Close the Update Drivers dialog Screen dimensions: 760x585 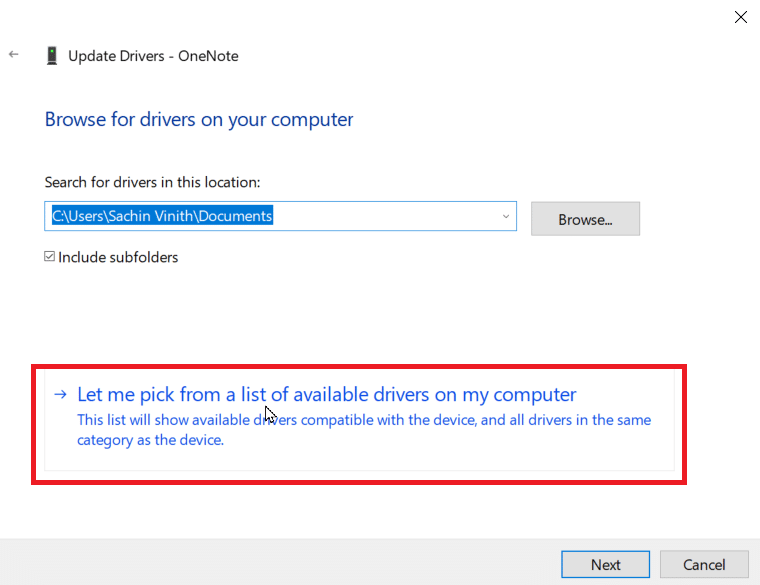740,17
